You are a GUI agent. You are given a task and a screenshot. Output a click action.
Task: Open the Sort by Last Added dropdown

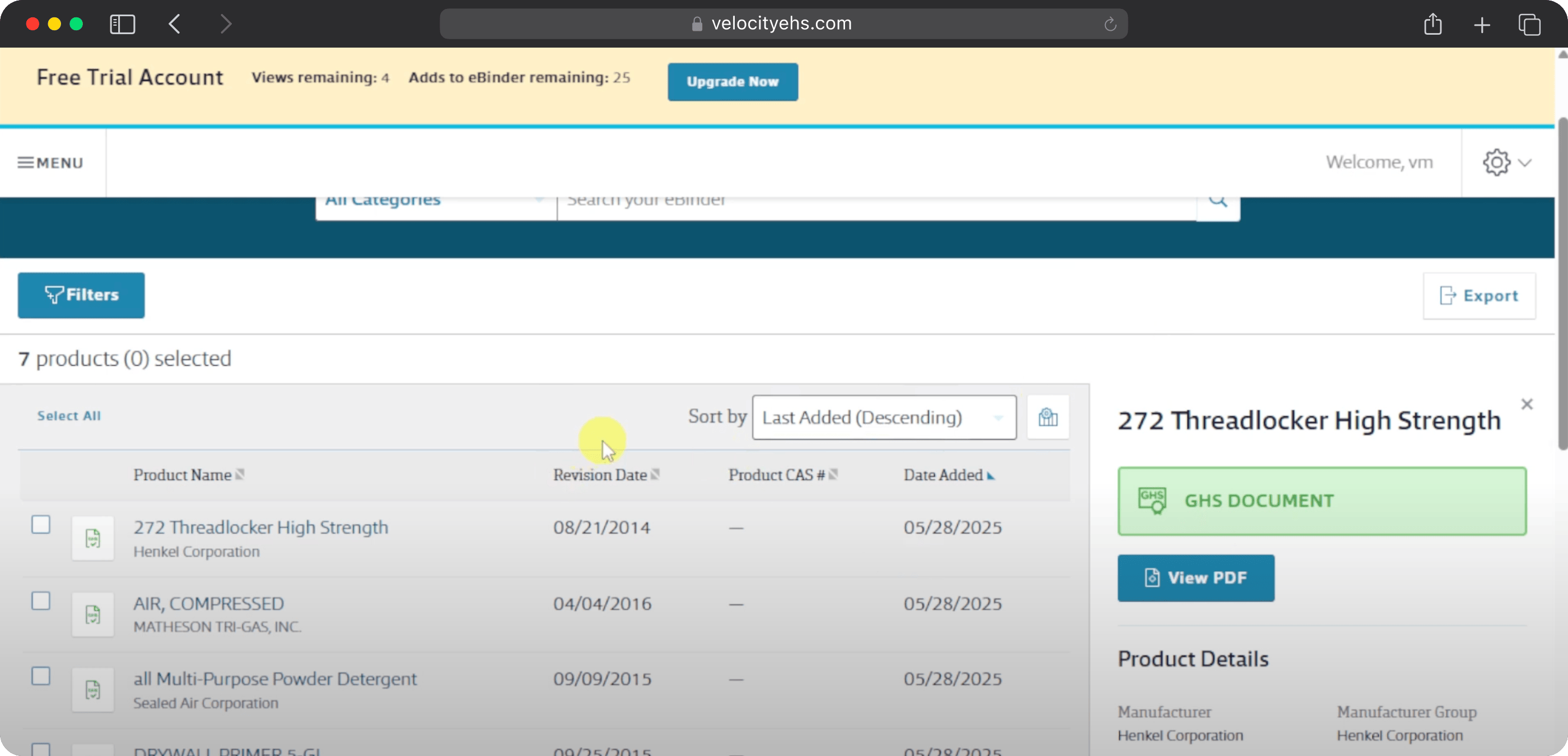tap(883, 418)
